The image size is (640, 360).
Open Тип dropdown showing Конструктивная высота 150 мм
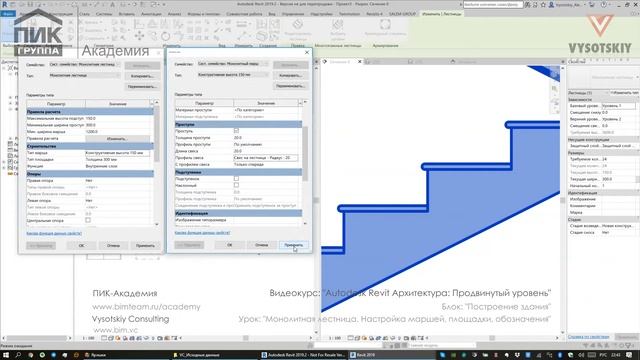(232, 75)
